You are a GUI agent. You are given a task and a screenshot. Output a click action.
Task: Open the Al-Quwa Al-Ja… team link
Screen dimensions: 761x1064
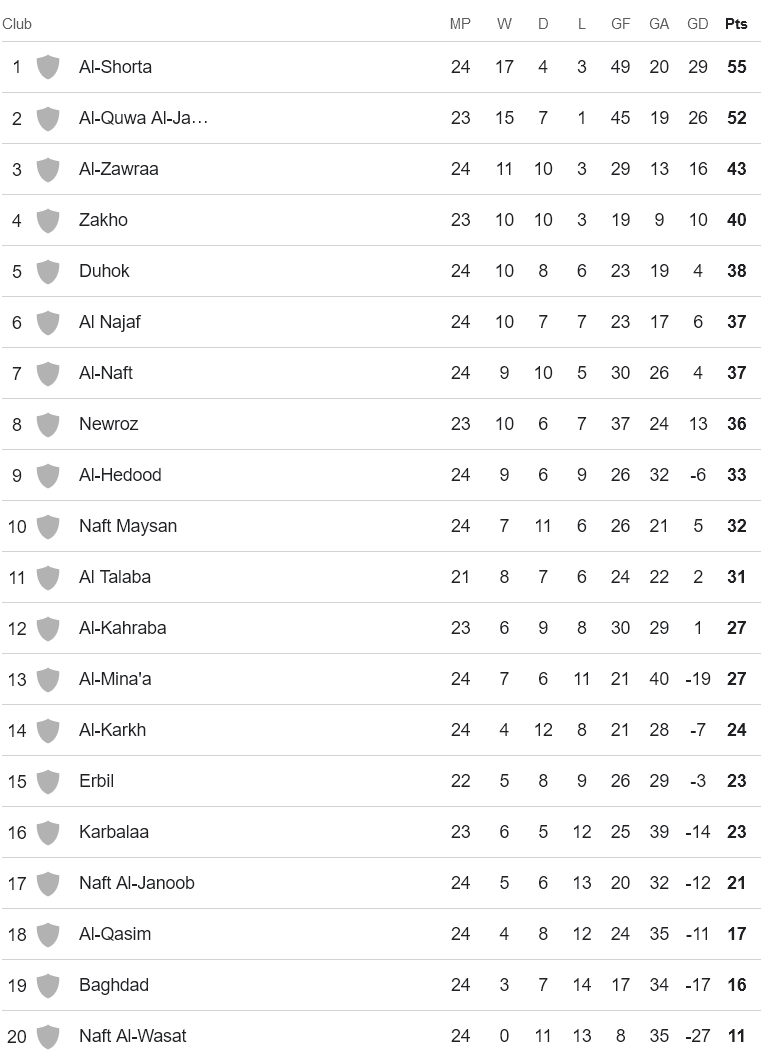143,118
